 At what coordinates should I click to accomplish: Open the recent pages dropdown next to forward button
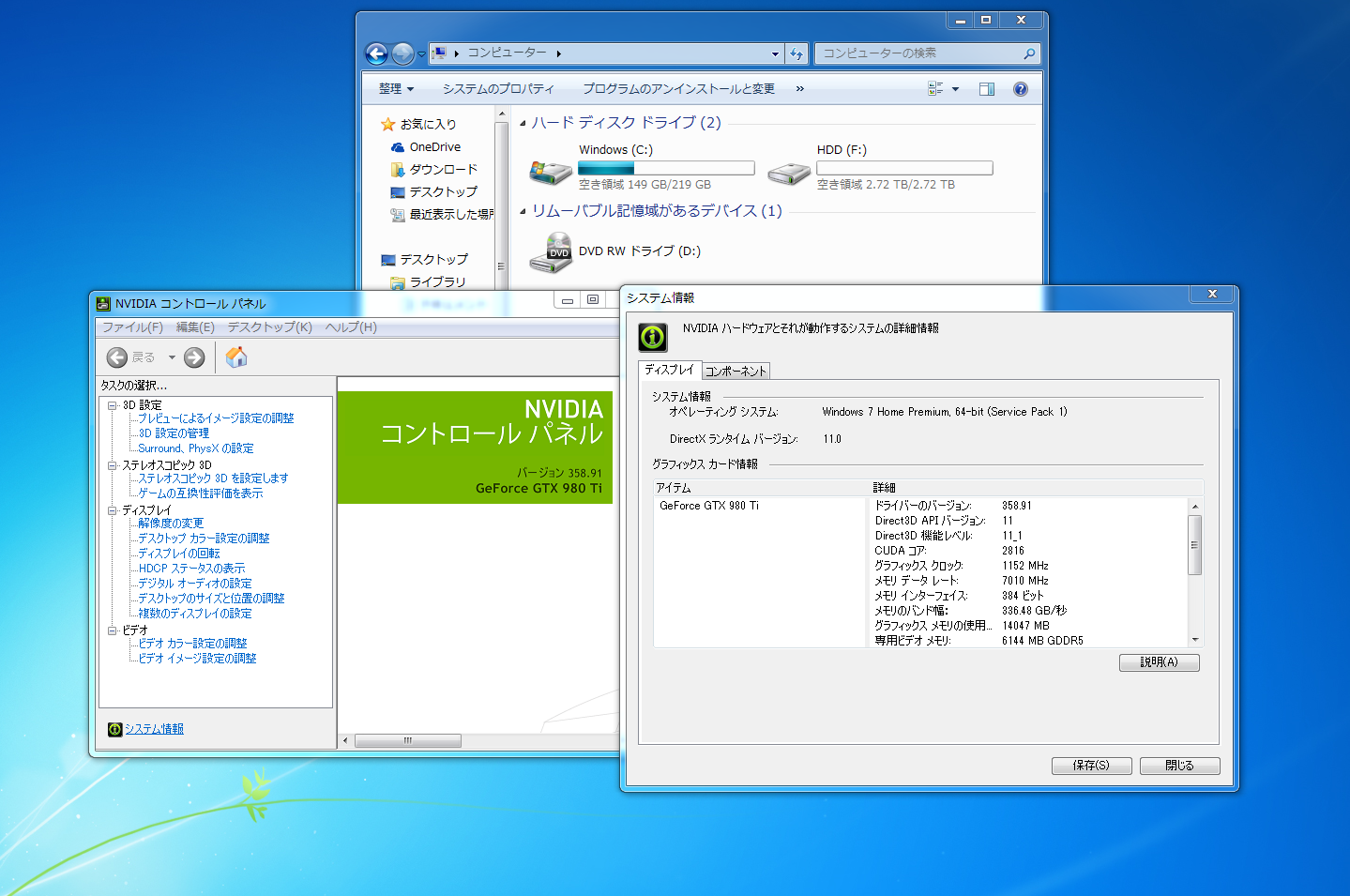(x=421, y=54)
